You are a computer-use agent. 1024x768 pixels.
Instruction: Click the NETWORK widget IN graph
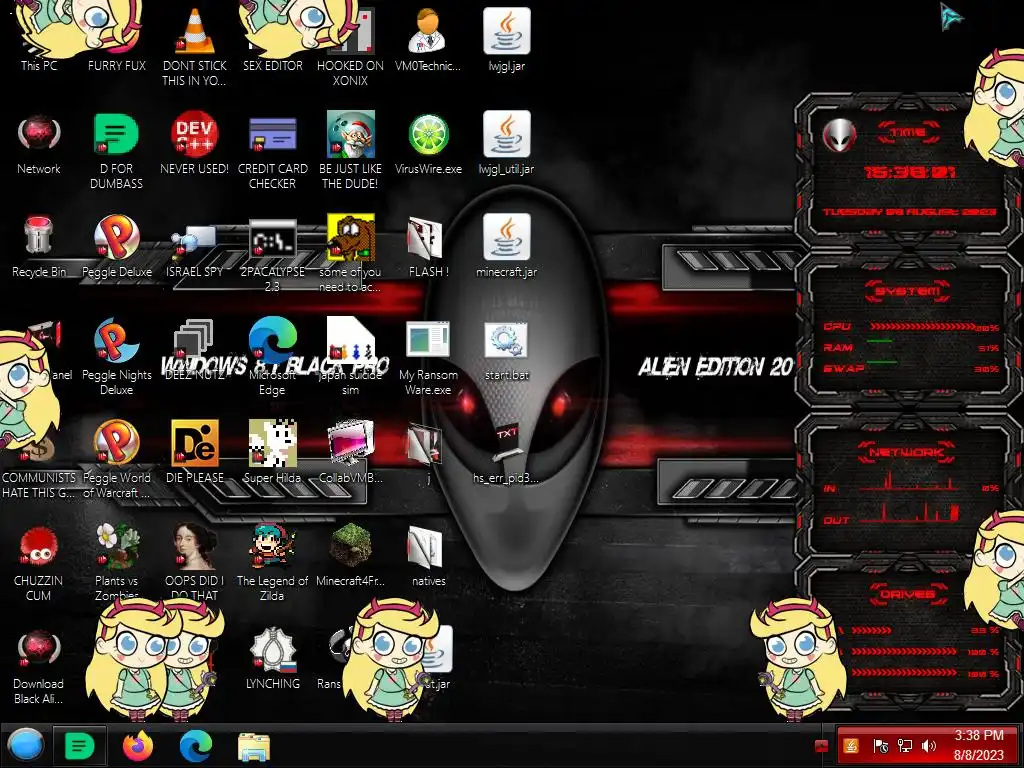click(x=908, y=481)
